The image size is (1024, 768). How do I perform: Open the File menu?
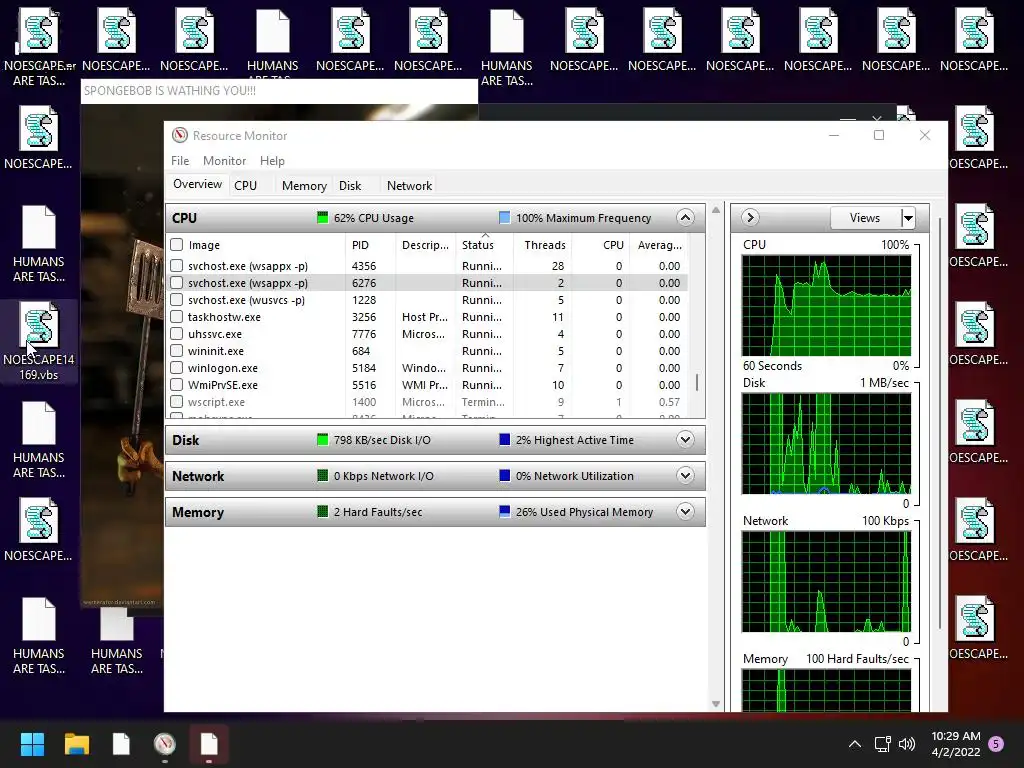click(x=180, y=161)
